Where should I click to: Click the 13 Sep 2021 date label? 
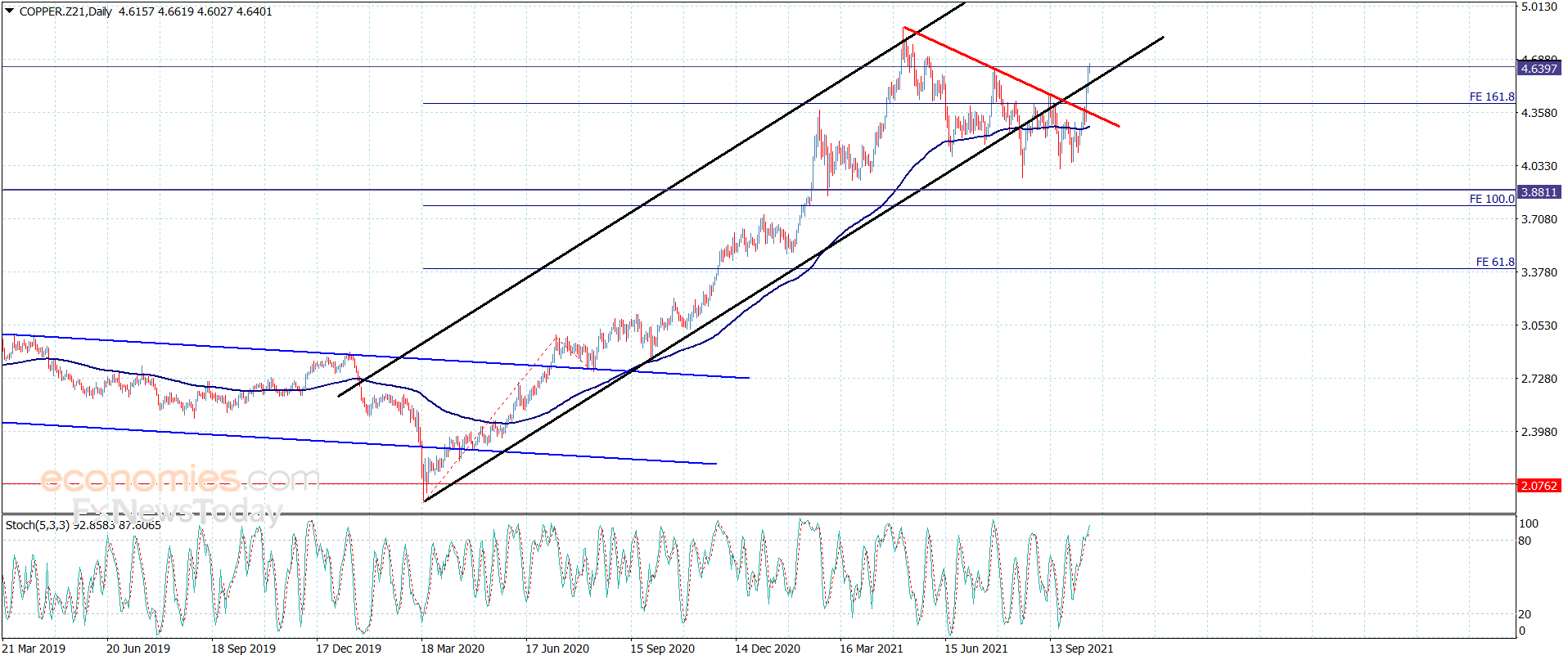1081,649
